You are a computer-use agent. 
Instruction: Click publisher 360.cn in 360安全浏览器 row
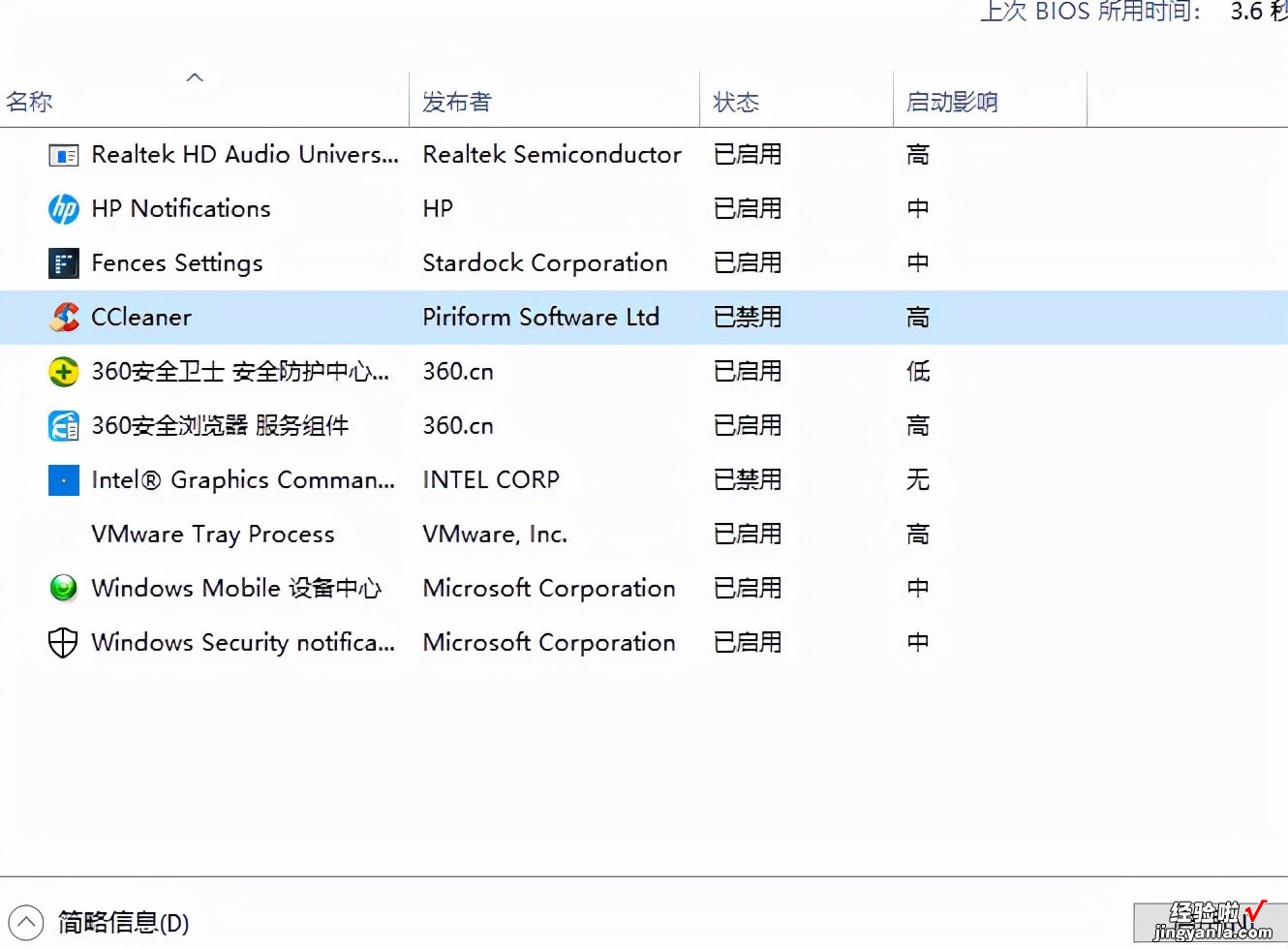tap(458, 426)
